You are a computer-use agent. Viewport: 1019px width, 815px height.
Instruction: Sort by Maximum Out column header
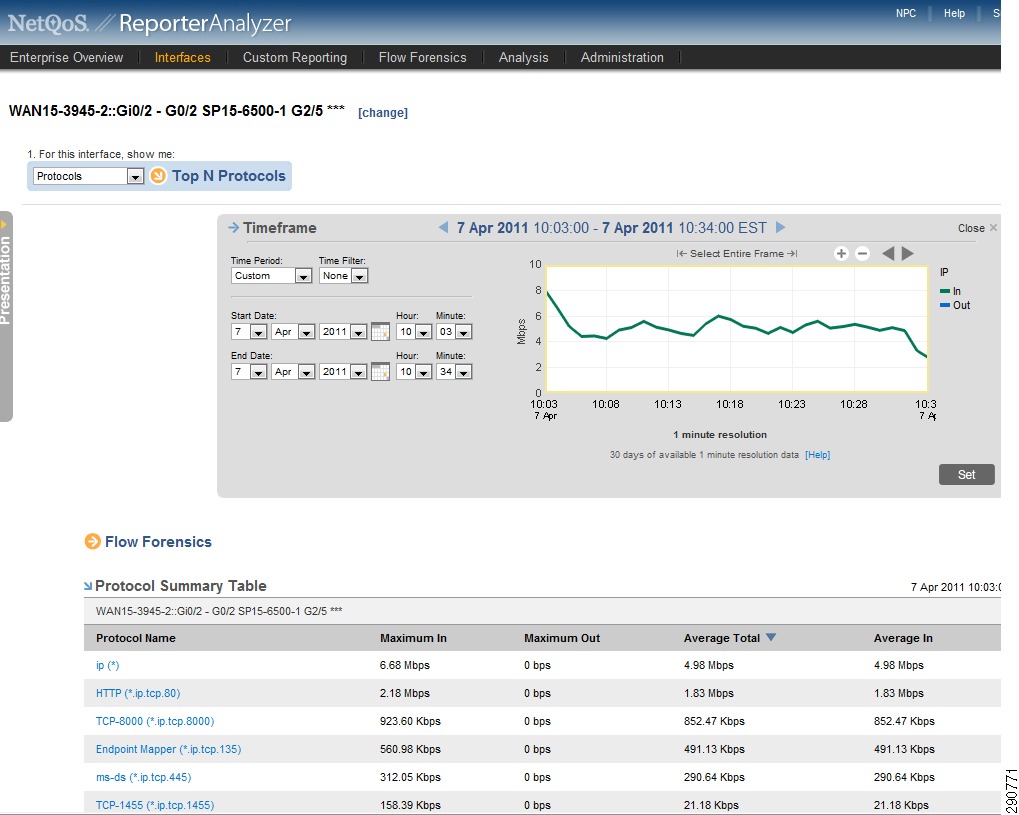[562, 638]
